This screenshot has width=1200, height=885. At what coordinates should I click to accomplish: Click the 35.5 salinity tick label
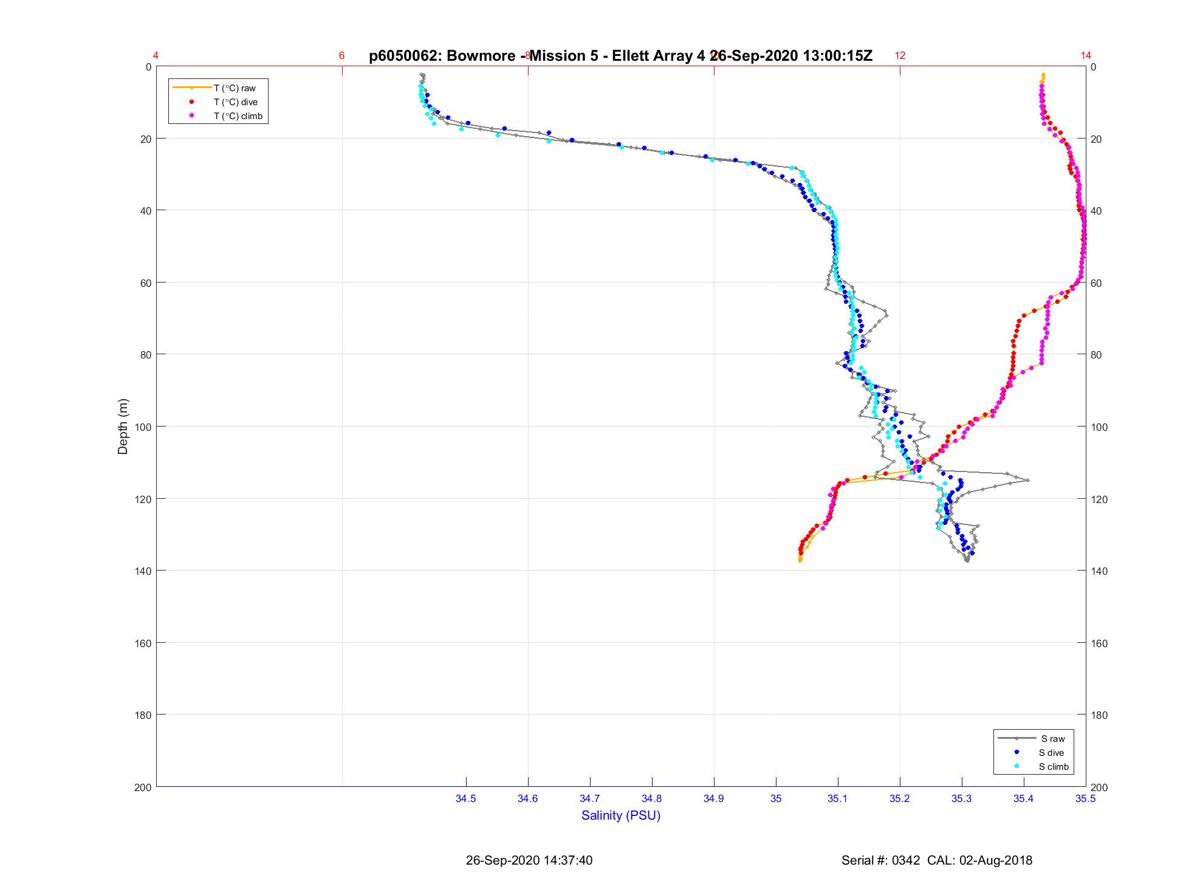1086,798
